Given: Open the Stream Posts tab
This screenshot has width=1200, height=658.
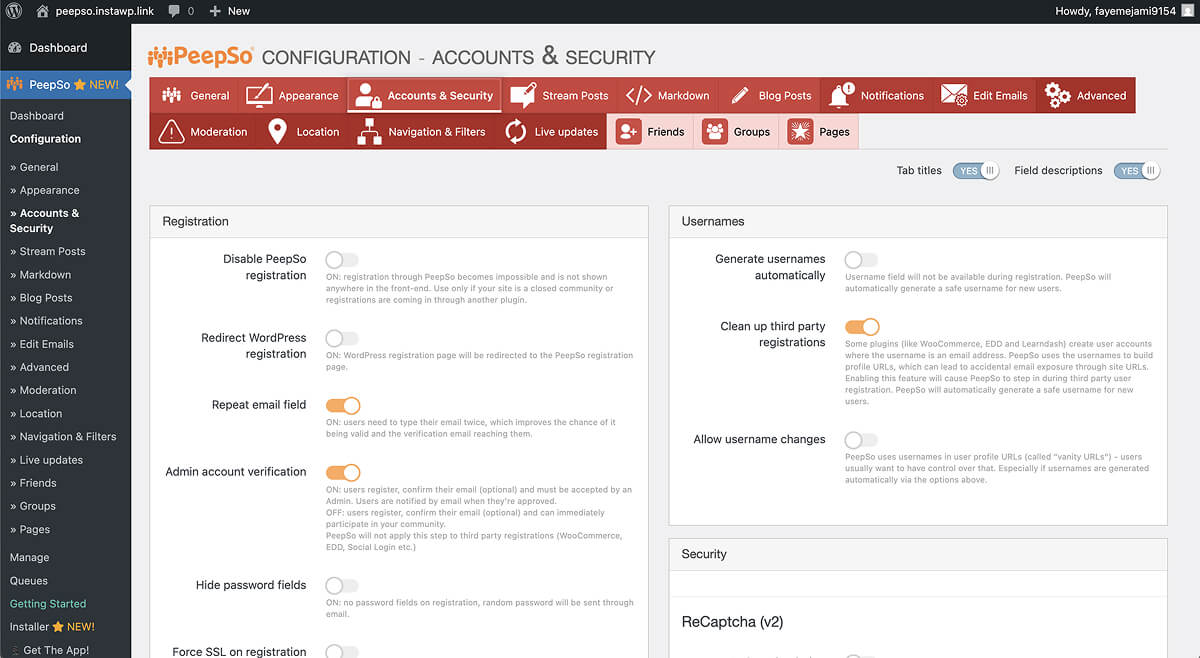Looking at the screenshot, I should coord(559,95).
